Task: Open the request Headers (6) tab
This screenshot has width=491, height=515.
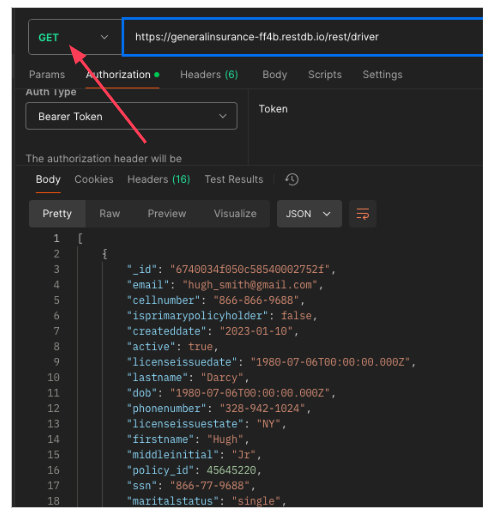Action: pyautogui.click(x=209, y=74)
